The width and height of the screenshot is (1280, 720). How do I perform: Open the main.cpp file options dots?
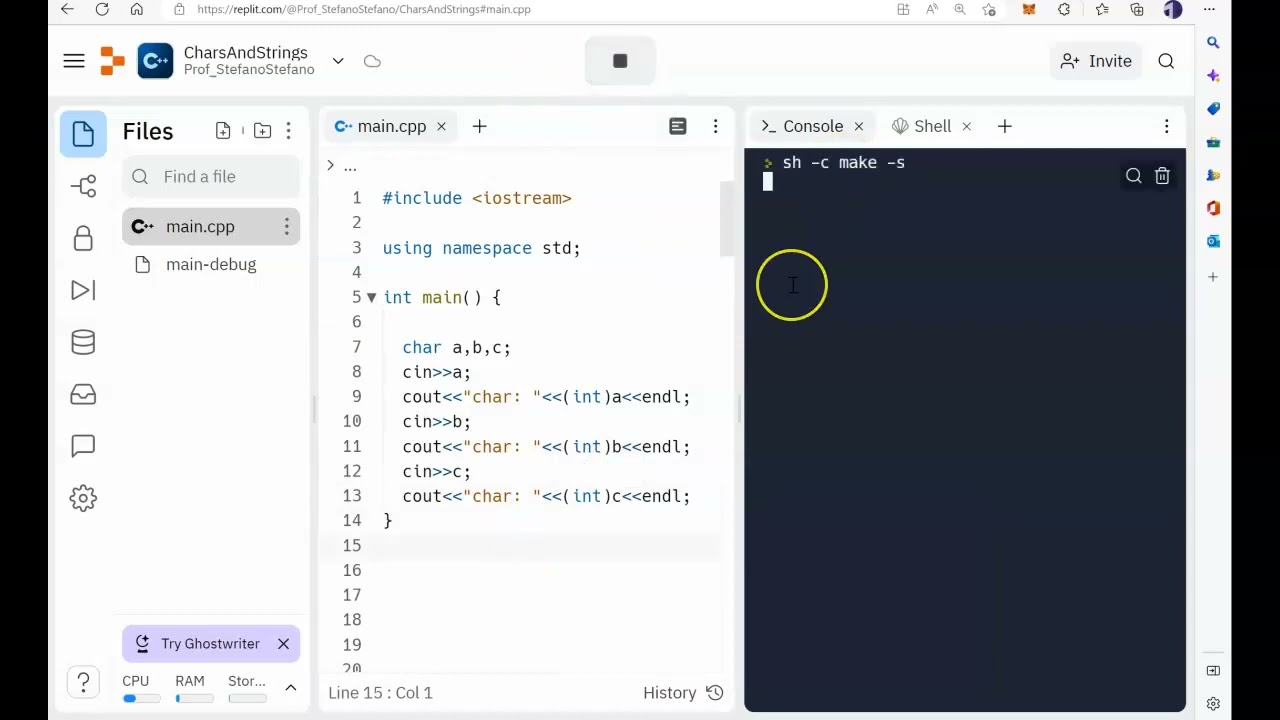coord(286,227)
